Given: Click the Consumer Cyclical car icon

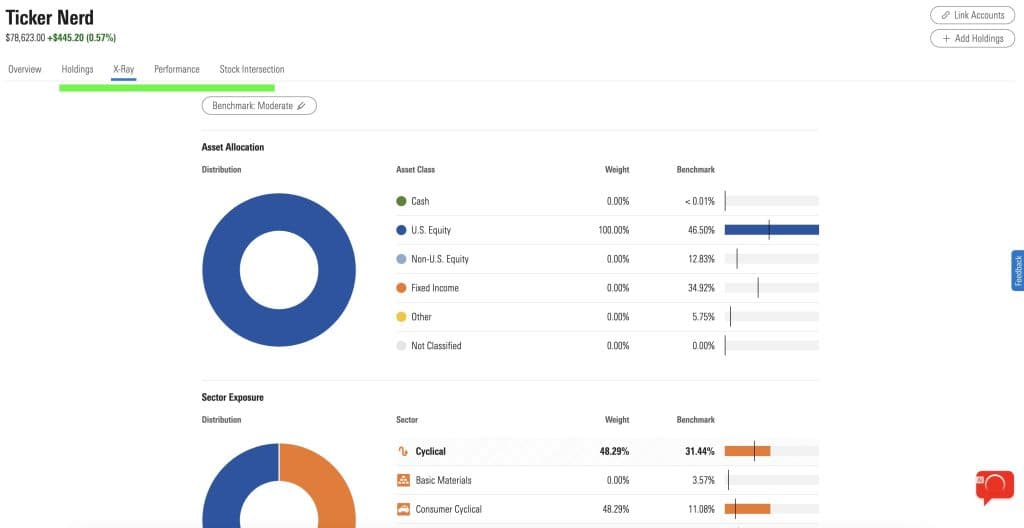Looking at the screenshot, I should click(403, 509).
